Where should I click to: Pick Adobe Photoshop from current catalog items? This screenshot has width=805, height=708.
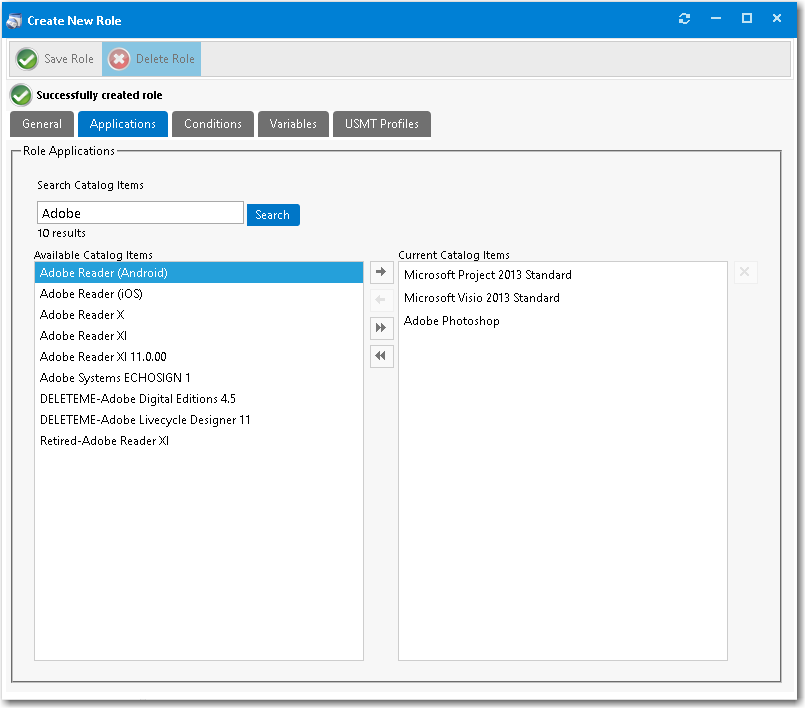click(x=451, y=321)
